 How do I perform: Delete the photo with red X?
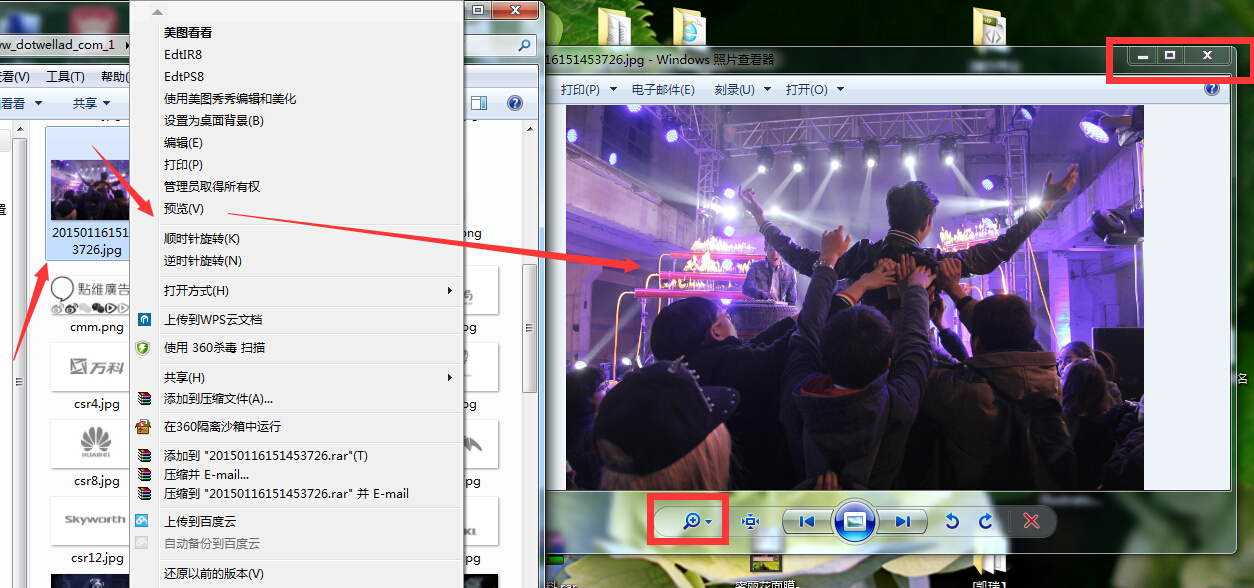point(1032,521)
